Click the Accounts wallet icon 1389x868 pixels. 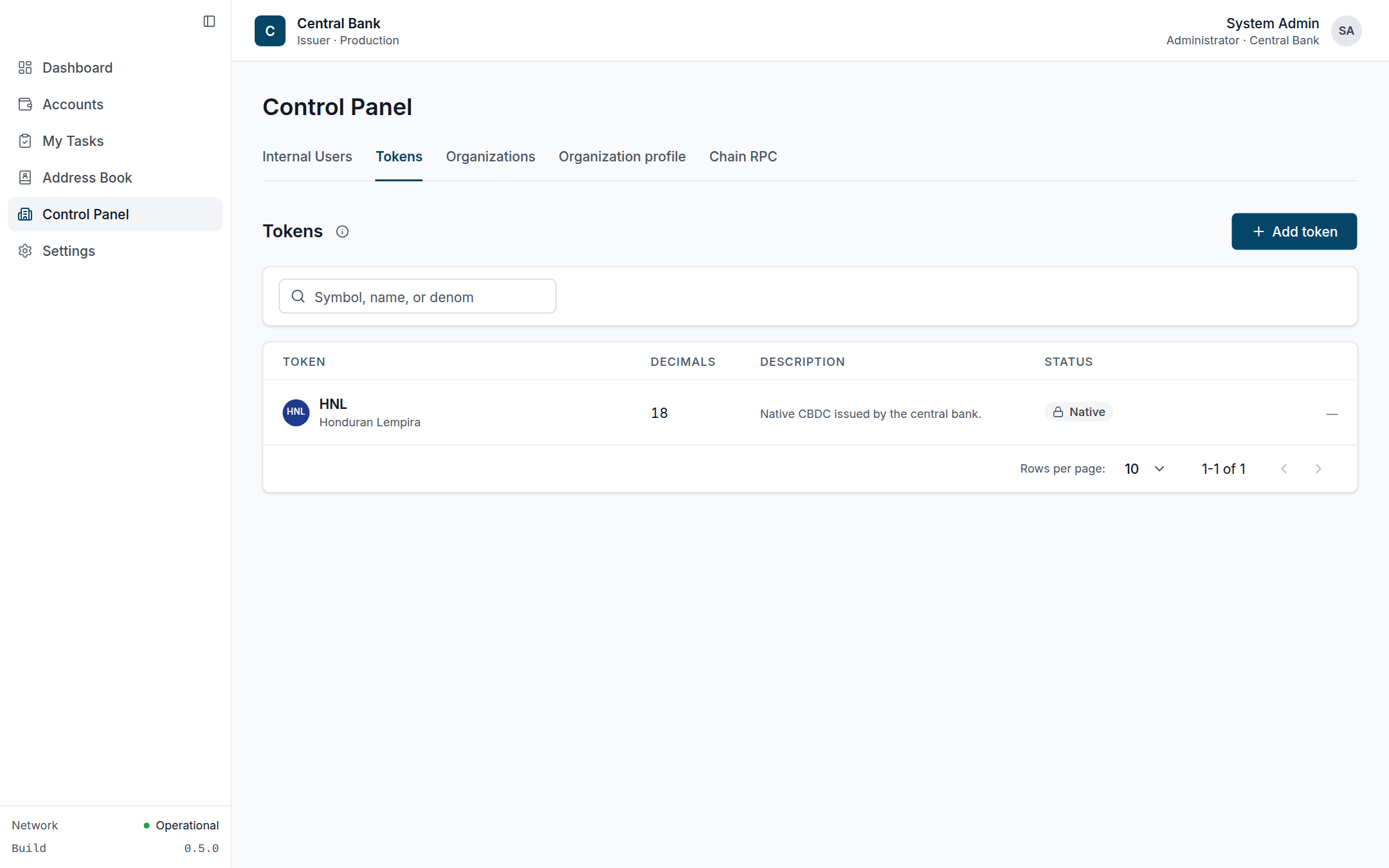tap(25, 104)
